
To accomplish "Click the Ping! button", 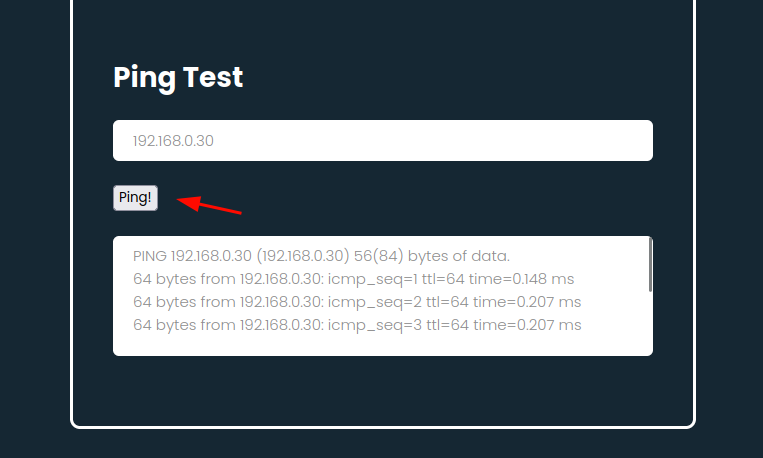I will coord(135,198).
